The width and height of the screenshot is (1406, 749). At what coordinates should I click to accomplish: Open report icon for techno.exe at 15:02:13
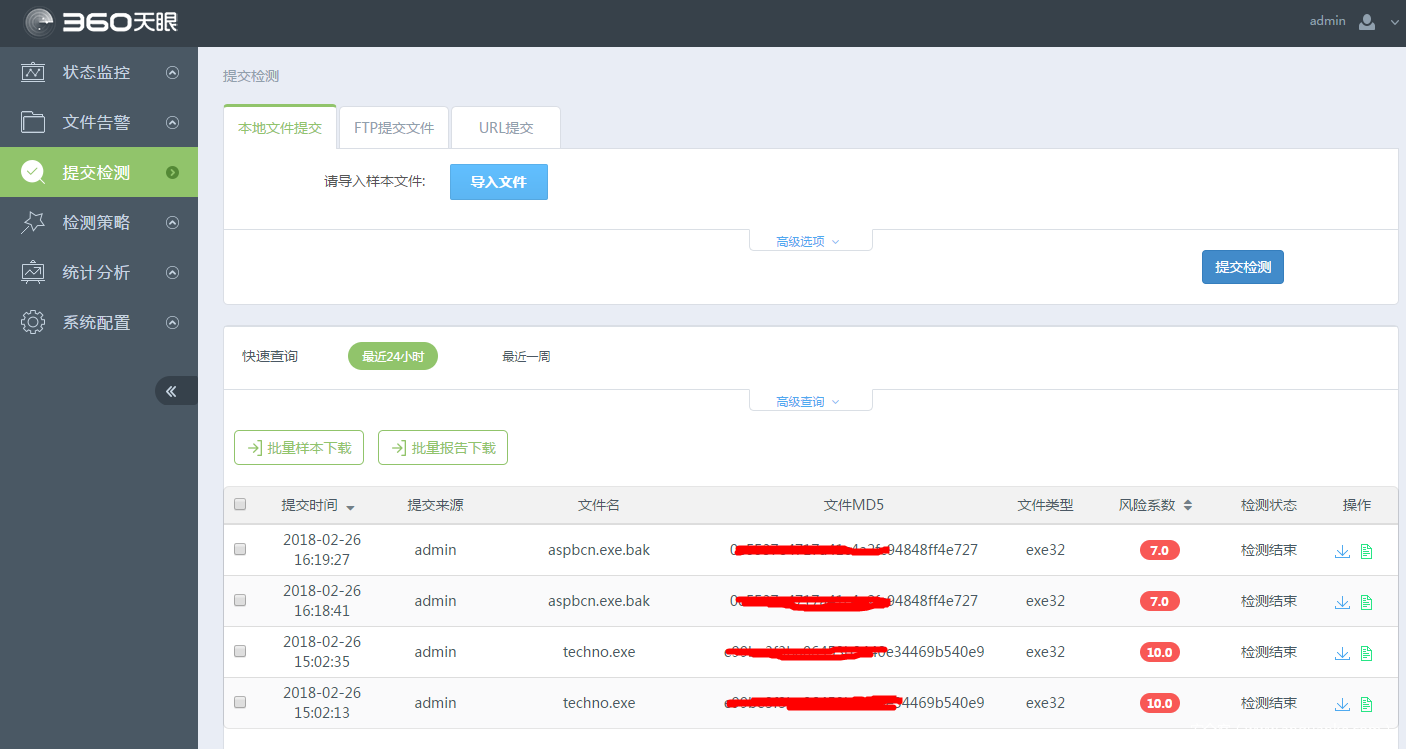coord(1367,704)
